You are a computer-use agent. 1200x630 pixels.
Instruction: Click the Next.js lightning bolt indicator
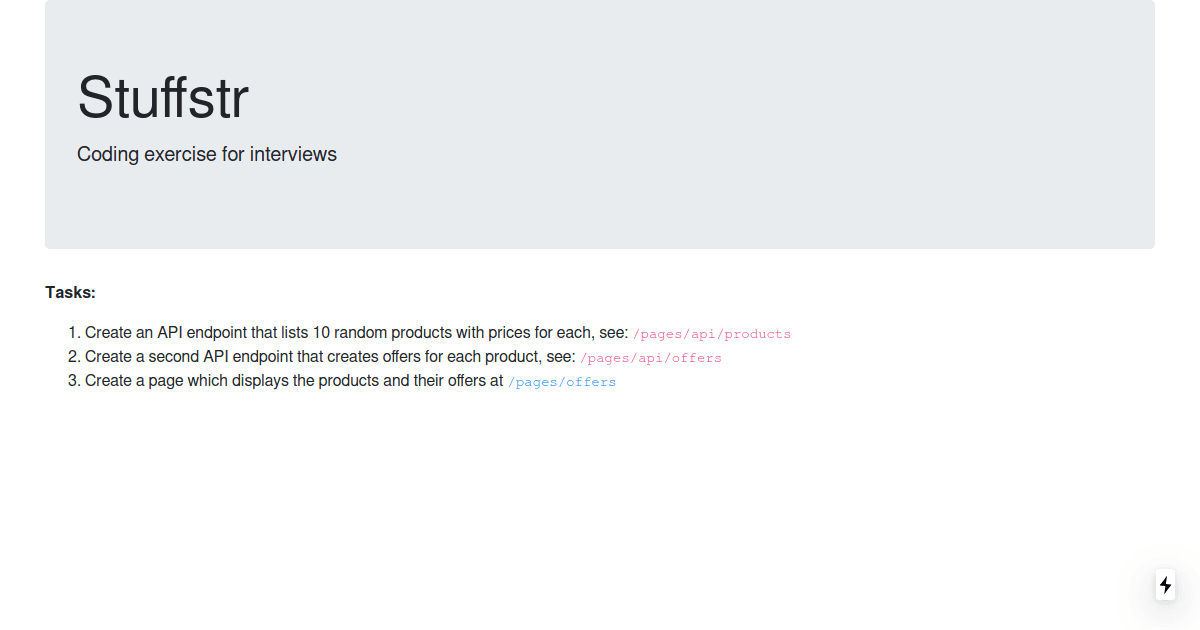(x=1165, y=585)
